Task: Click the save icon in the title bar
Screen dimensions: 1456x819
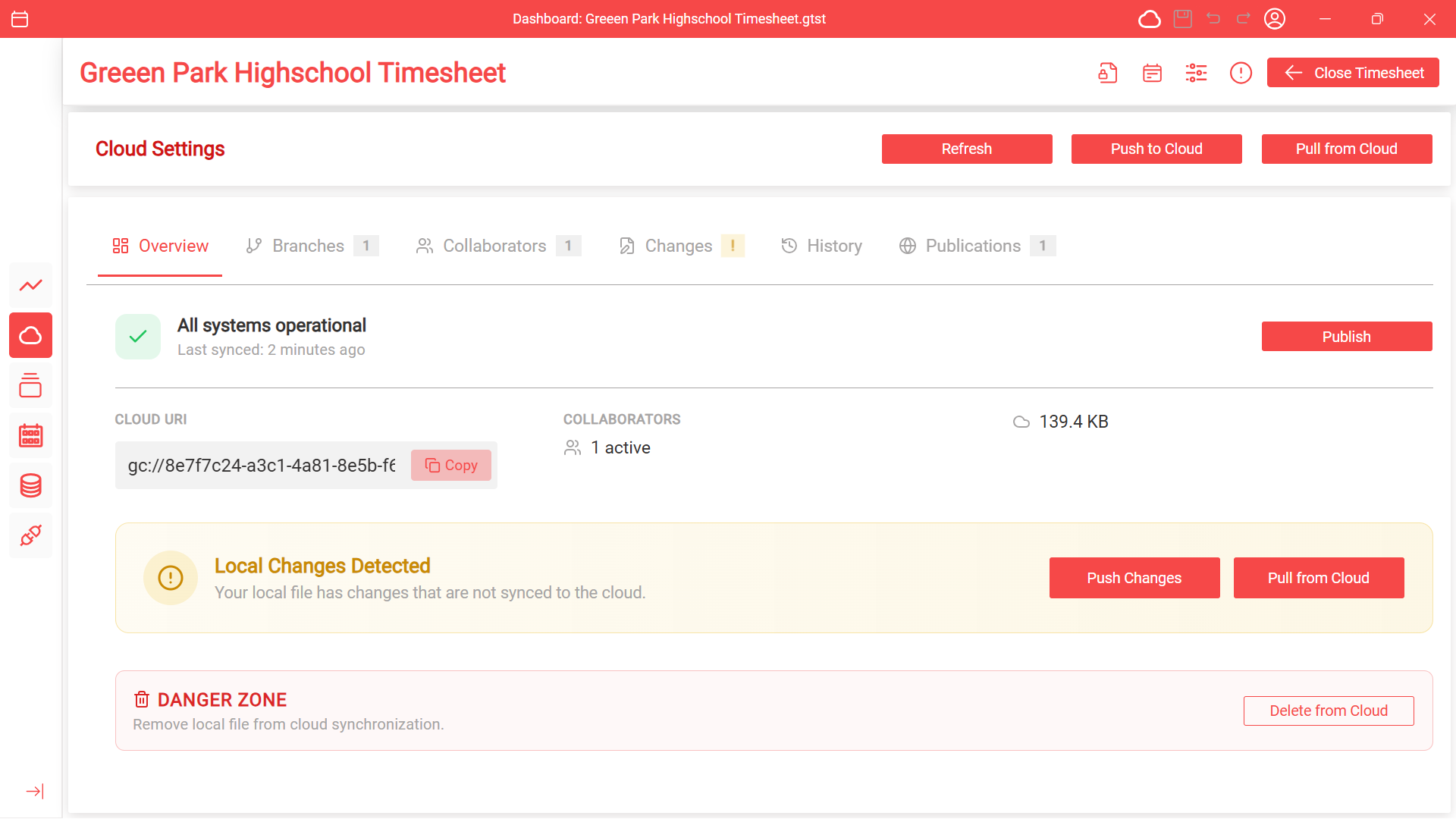Action: click(1181, 18)
